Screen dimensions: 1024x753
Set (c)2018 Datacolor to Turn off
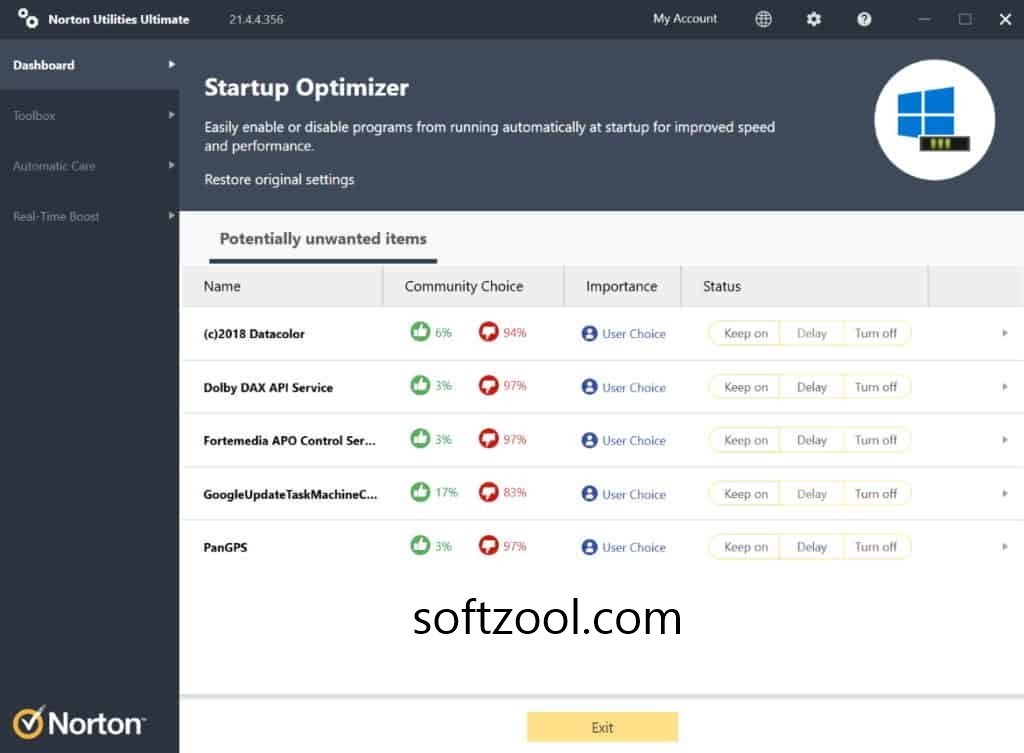876,333
